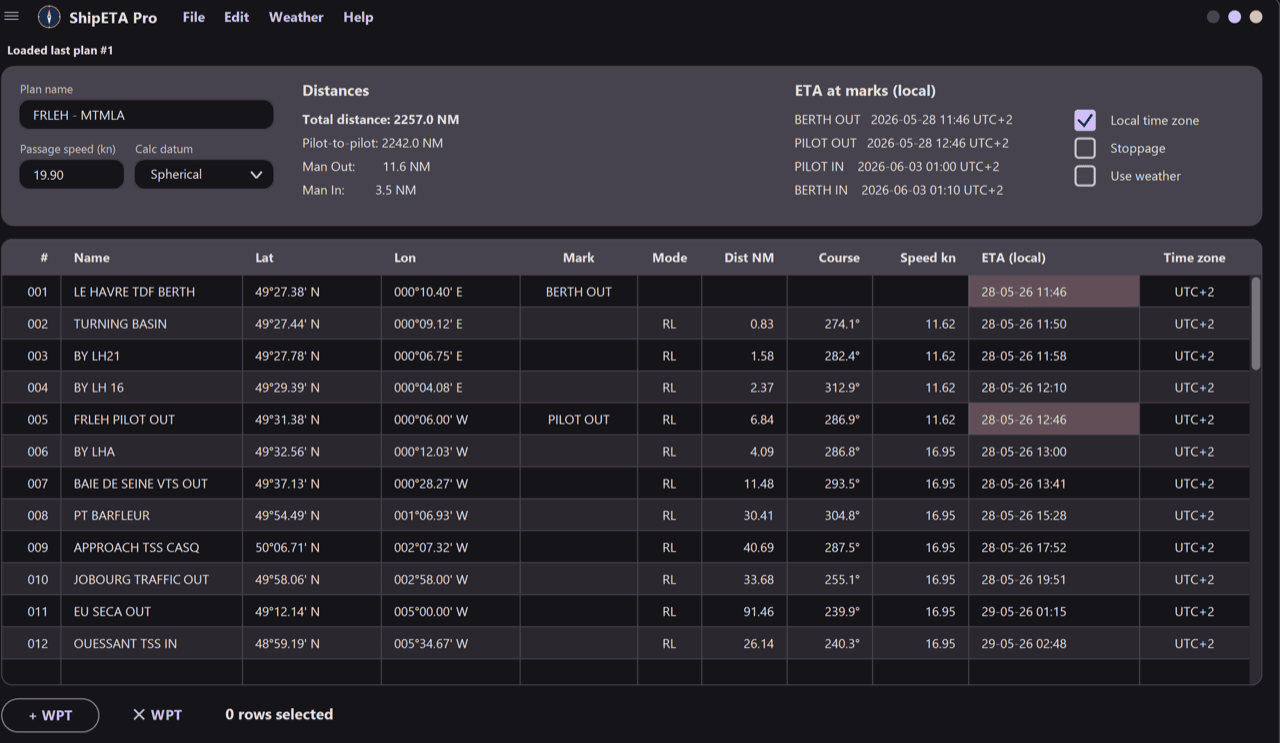This screenshot has width=1280, height=743.
Task: Open the Weather menu
Action: pyautogui.click(x=296, y=17)
